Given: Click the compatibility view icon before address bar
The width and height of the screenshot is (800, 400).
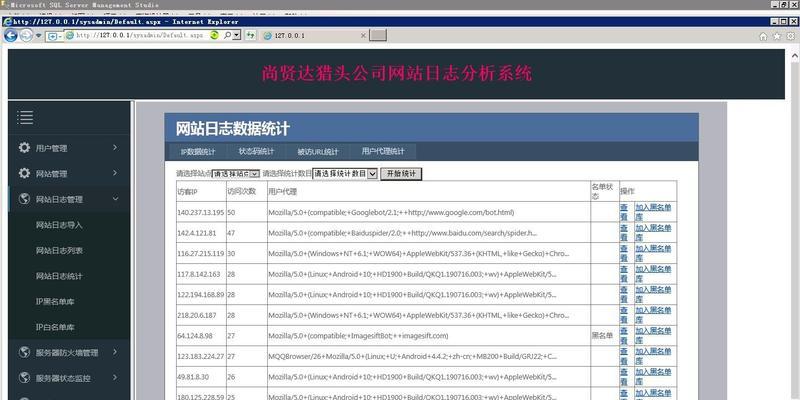Looking at the screenshot, I should point(54,36).
